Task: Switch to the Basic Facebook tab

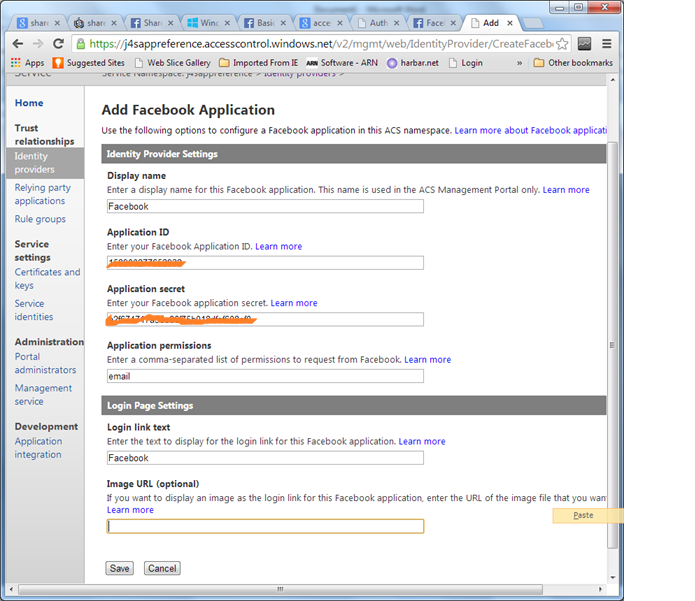Action: [x=265, y=23]
